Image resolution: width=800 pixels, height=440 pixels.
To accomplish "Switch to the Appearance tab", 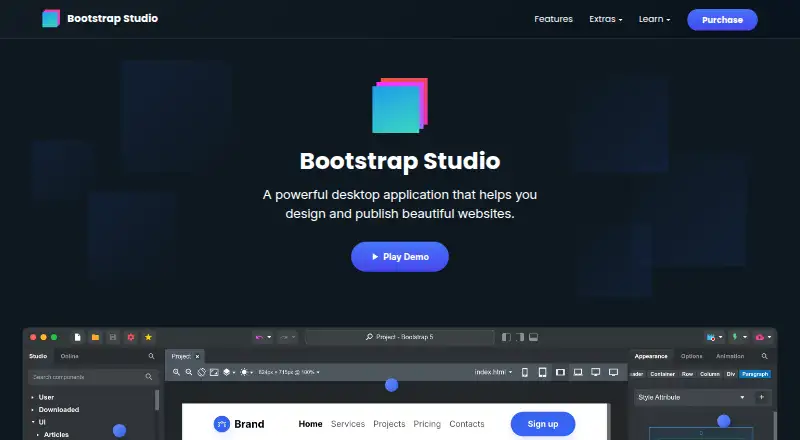I will (x=651, y=356).
